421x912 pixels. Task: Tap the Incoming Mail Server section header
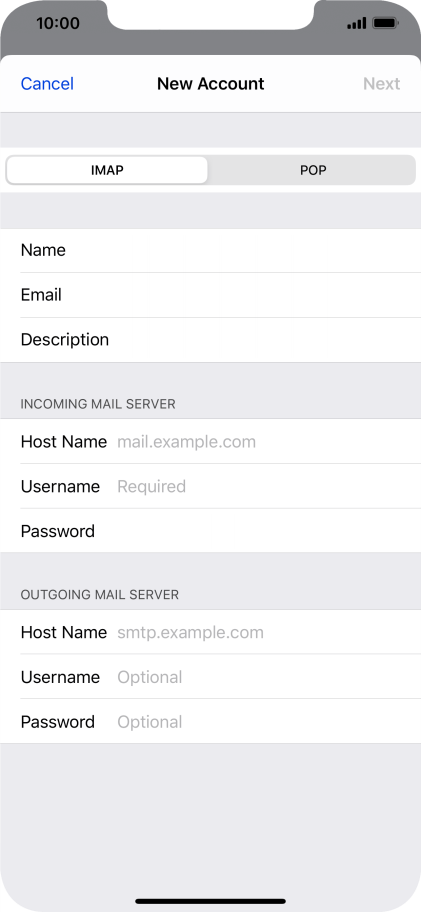coord(98,404)
